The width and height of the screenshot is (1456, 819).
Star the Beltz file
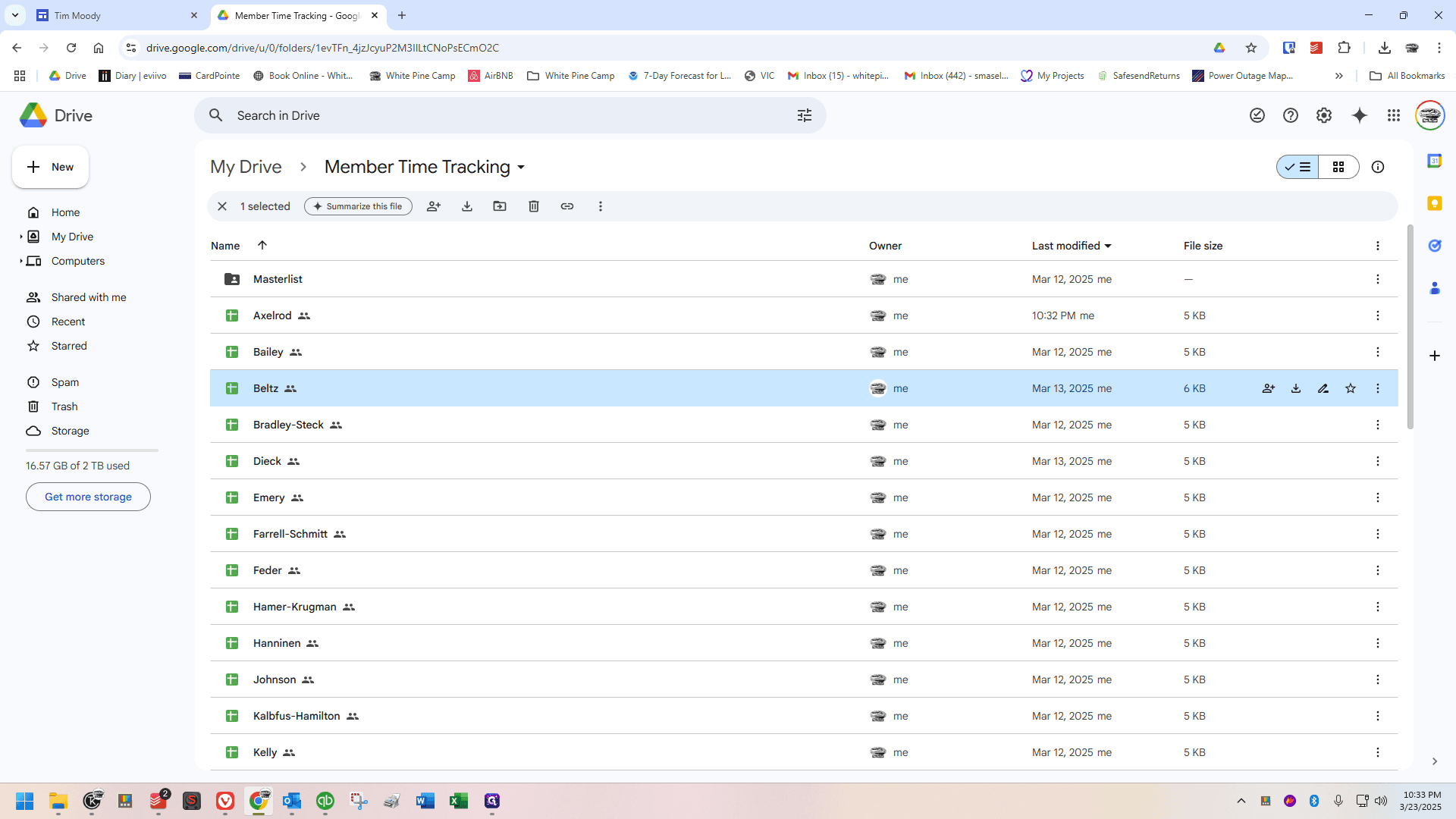point(1351,388)
